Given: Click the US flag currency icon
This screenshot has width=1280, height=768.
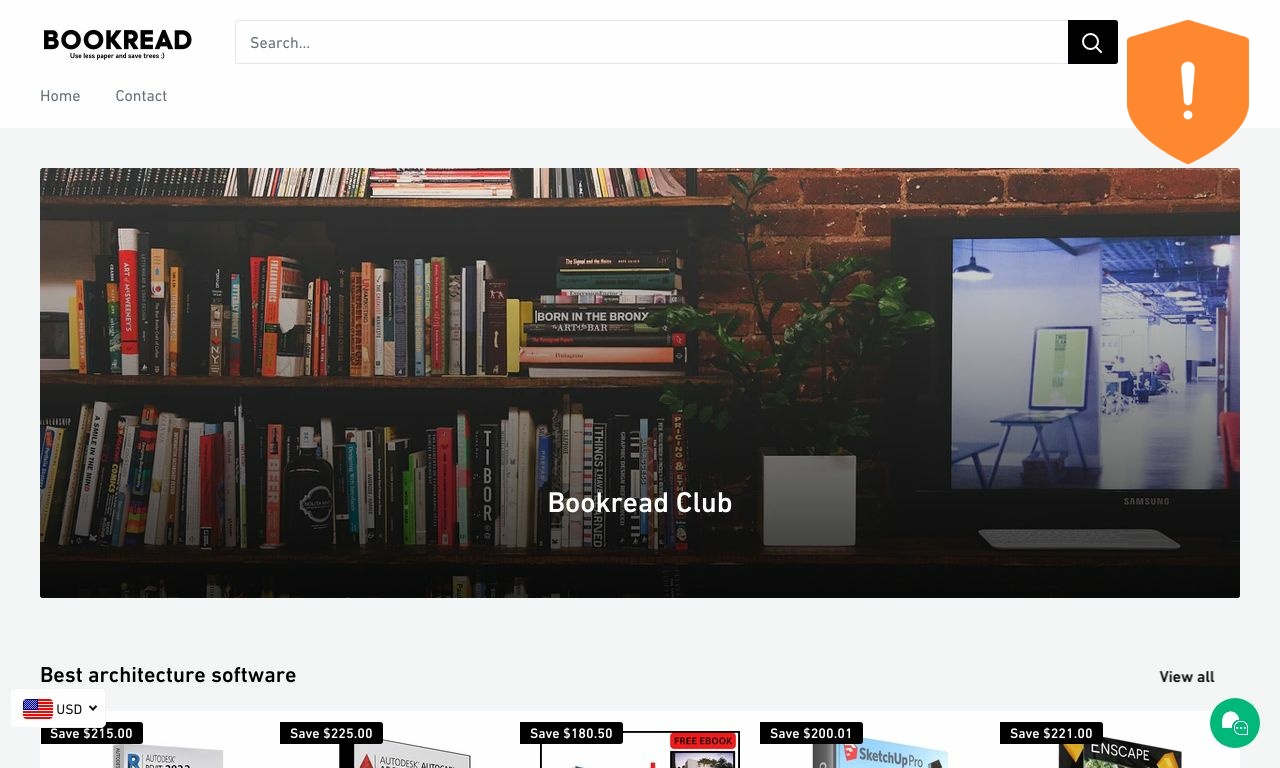Looking at the screenshot, I should click(x=38, y=709).
